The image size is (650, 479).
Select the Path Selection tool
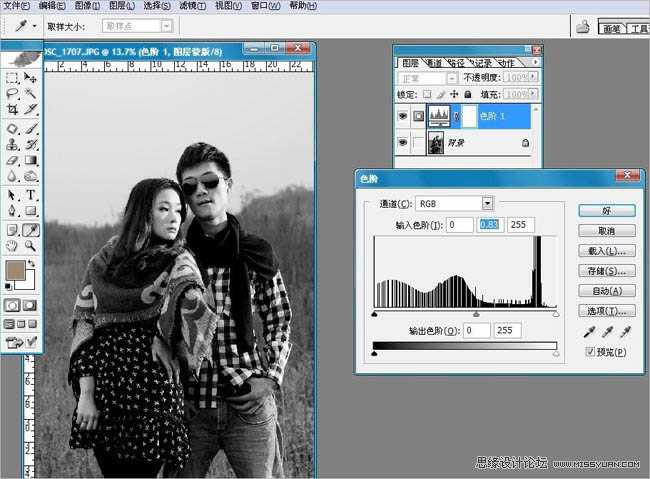coord(12,195)
